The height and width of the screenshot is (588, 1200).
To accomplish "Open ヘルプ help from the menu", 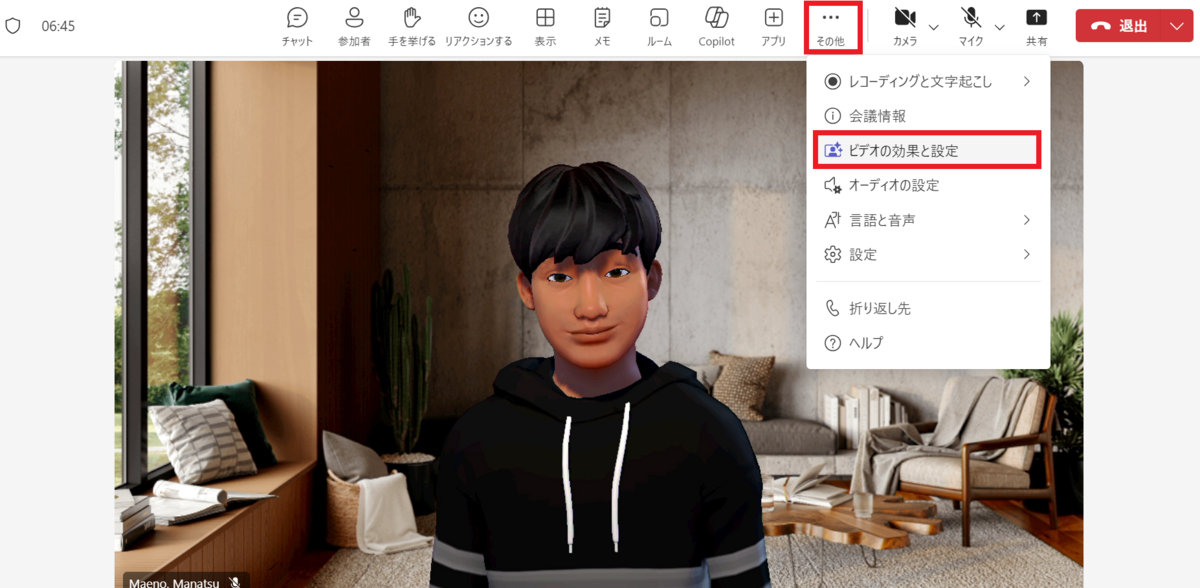I will pos(928,343).
